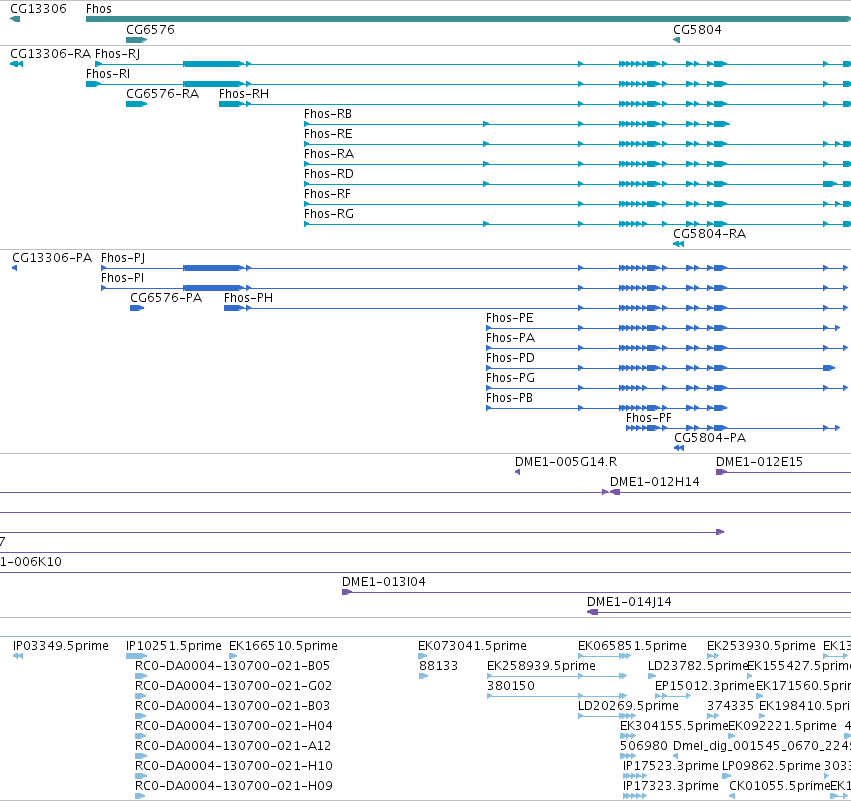Click the Fhos-PF protein label
851x801 pixels.
coord(649,417)
